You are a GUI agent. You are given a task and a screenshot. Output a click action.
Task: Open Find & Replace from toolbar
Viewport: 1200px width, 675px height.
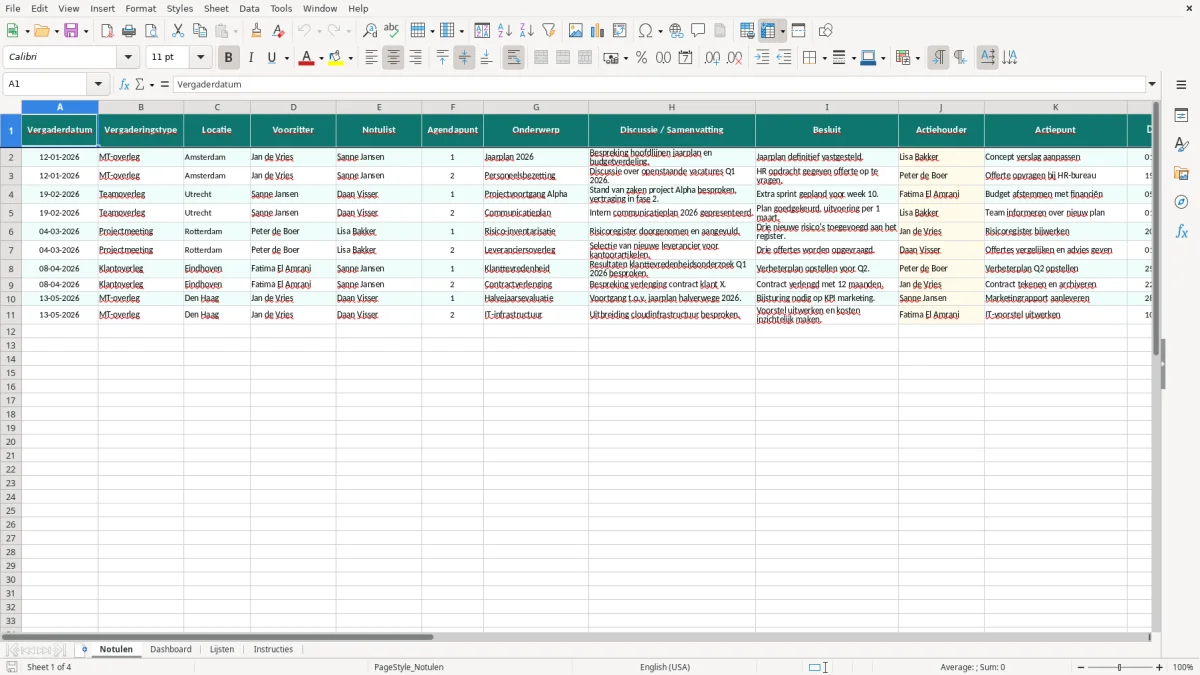coord(370,31)
